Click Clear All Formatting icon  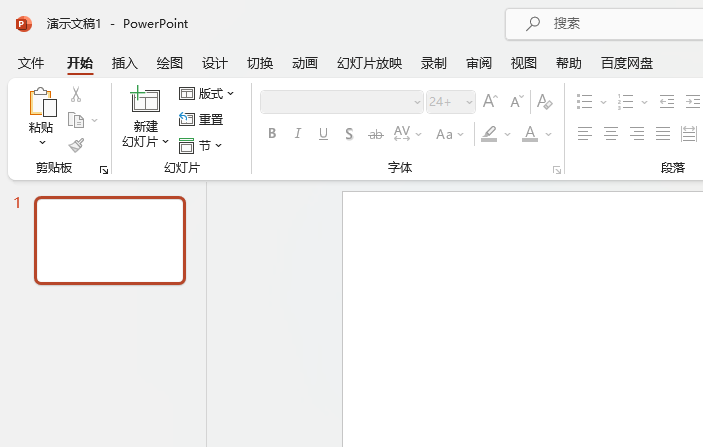tap(545, 102)
